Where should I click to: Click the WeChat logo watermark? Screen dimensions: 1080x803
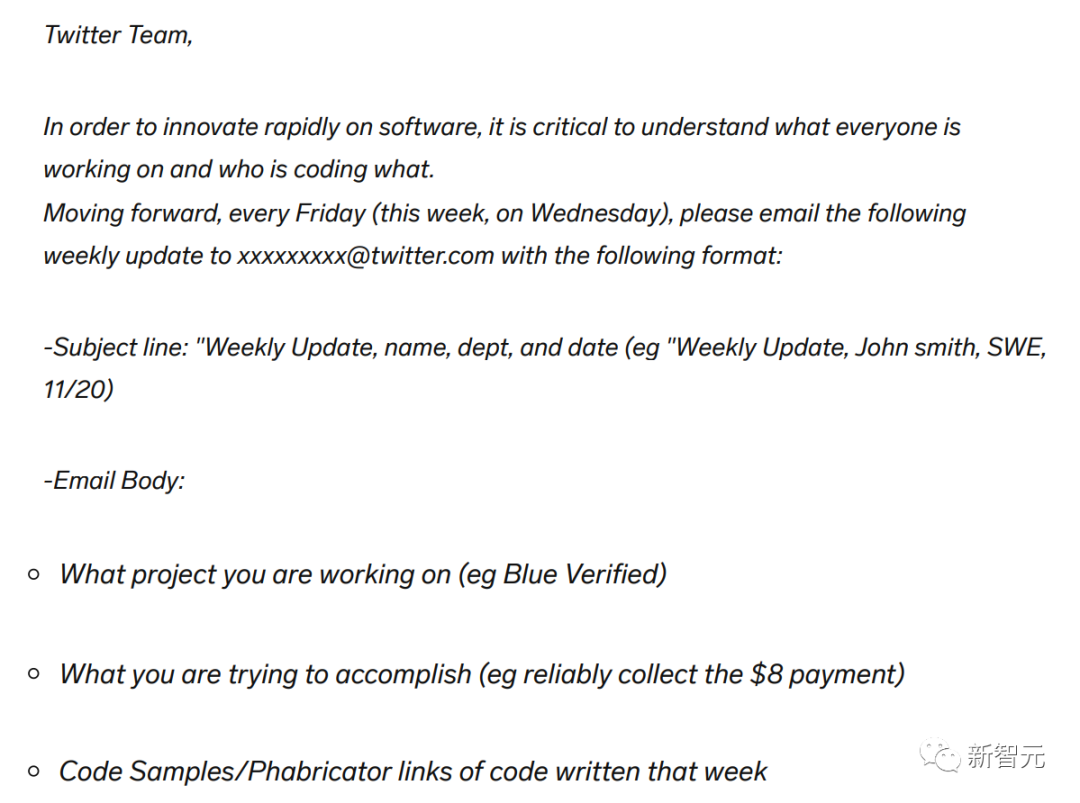click(941, 755)
